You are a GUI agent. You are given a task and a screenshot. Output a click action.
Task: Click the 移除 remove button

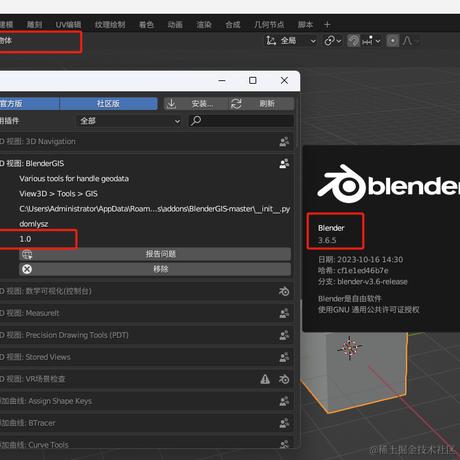155,269
